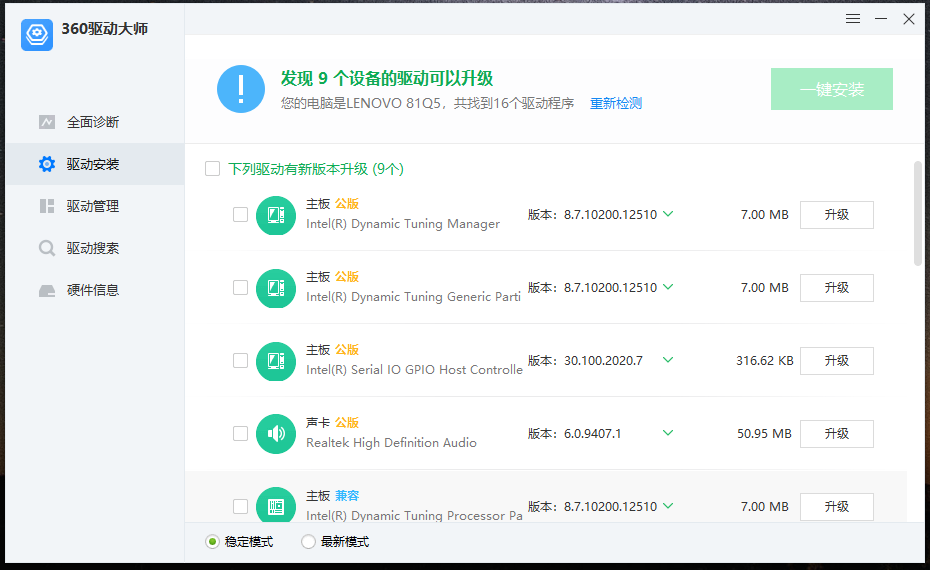This screenshot has height=570, width=930.
Task: Click the 全面诊断 sidebar icon
Action: (x=47, y=122)
